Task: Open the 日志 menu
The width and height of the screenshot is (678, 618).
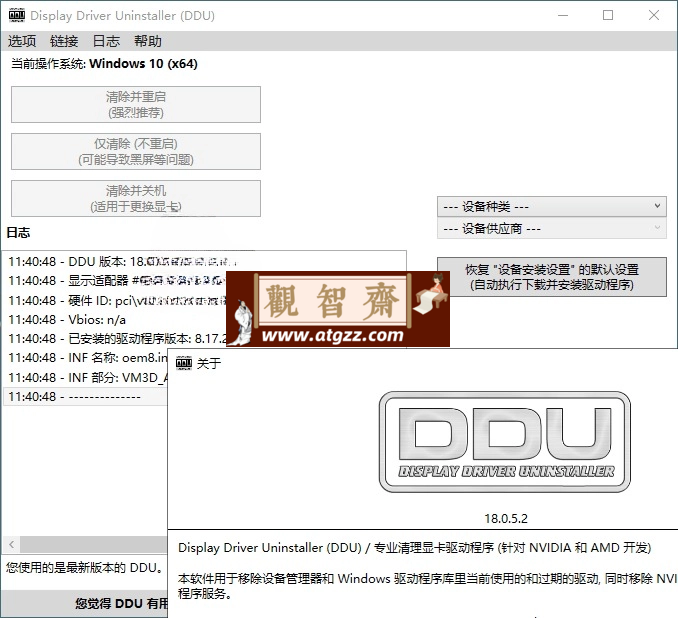Action: click(106, 41)
